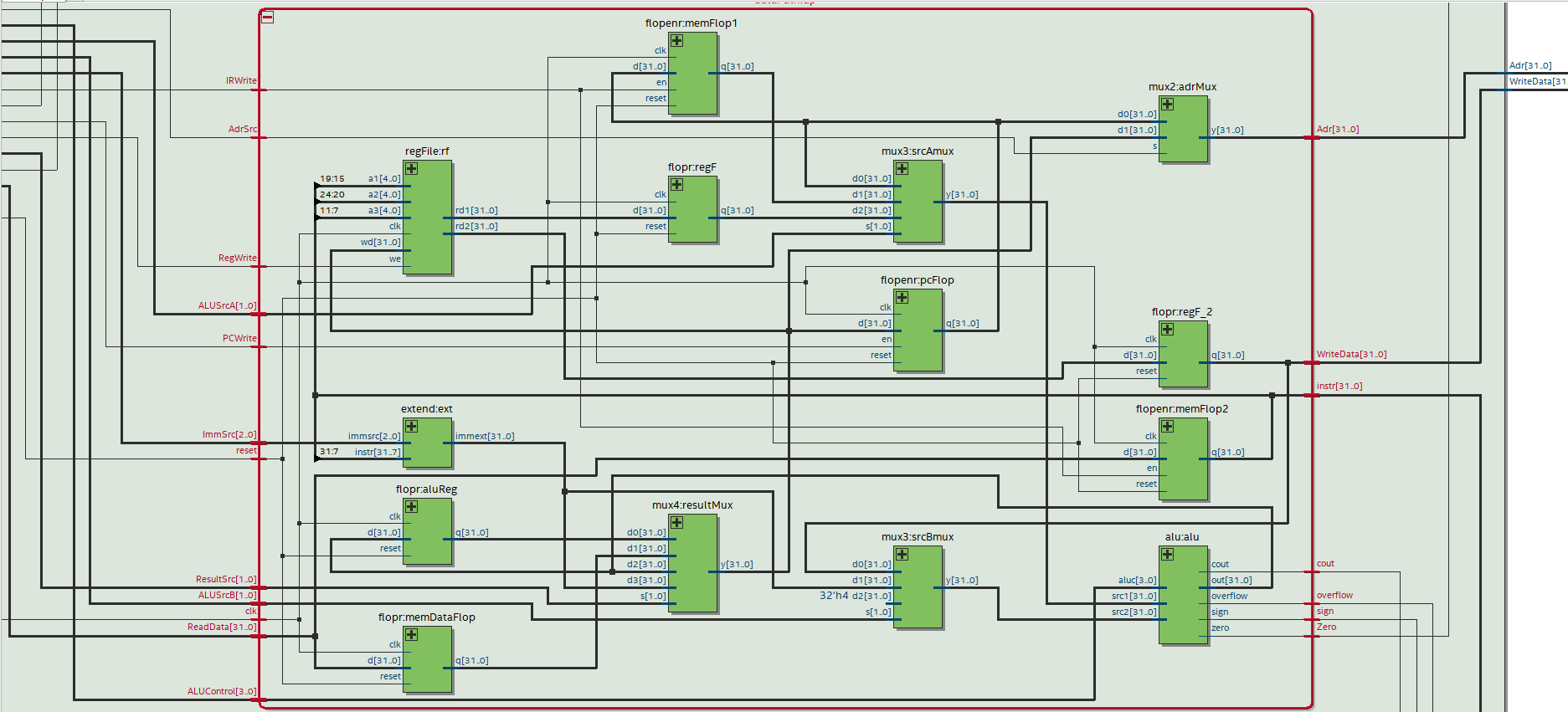Expand the flopr:regF block plus icon
This screenshot has width=1568, height=712.
pos(677,185)
